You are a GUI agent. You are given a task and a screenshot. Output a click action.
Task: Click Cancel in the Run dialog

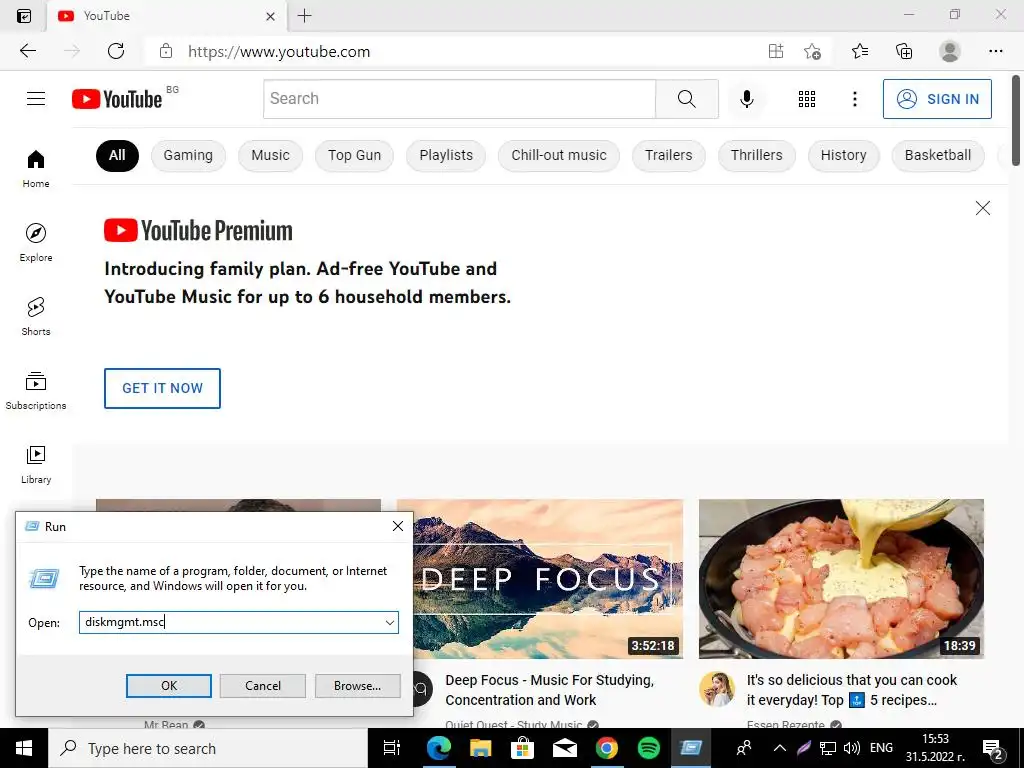(x=263, y=686)
